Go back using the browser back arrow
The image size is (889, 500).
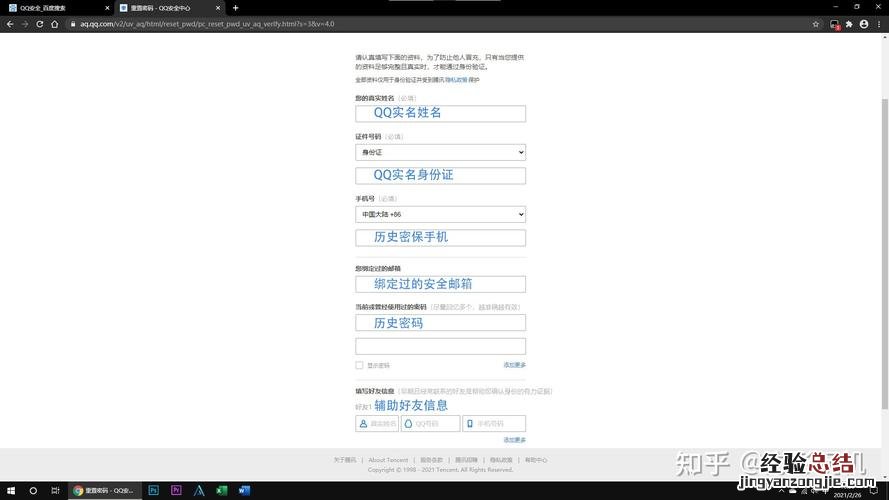click(10, 24)
